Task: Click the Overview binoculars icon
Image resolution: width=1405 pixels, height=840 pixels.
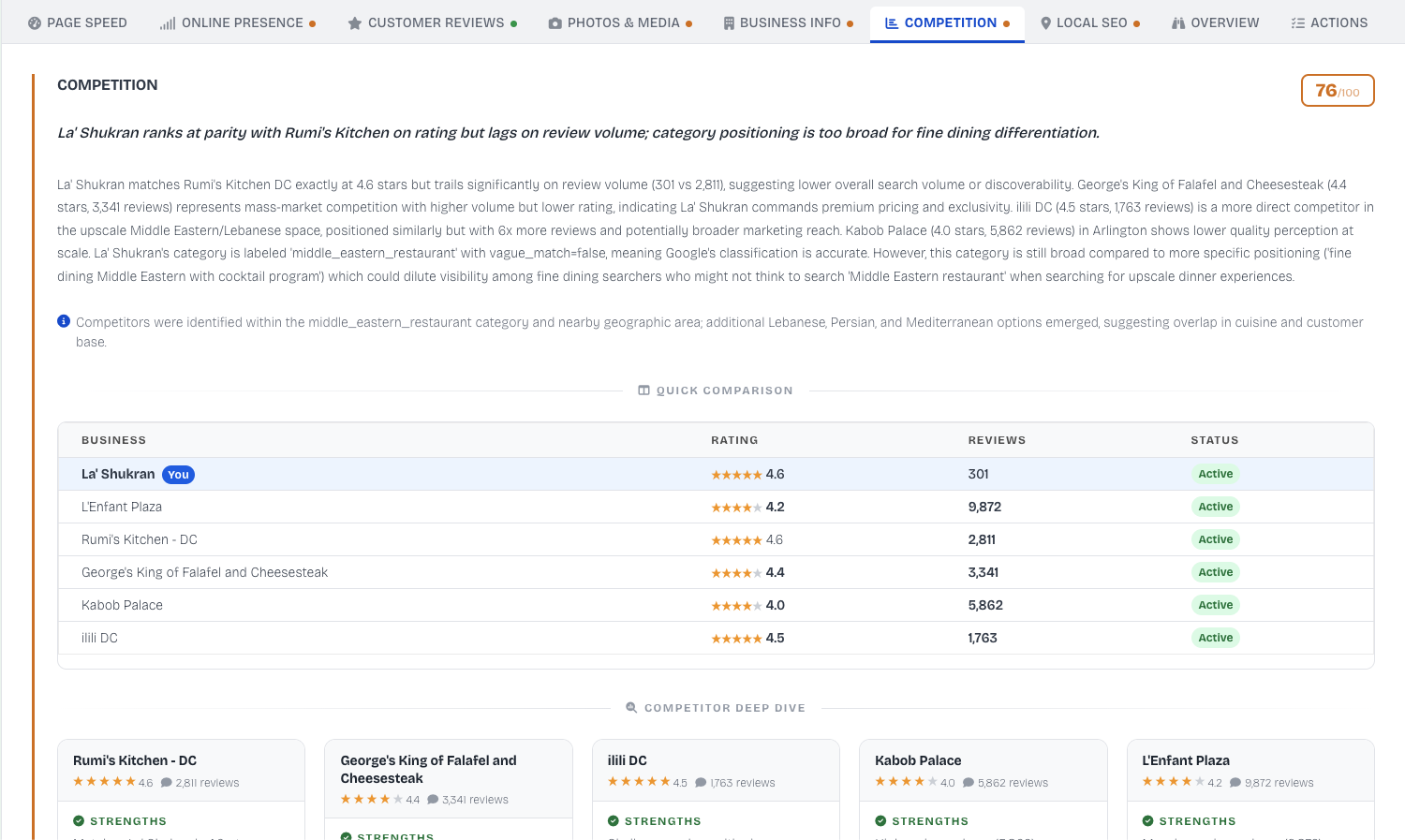Action: tap(1178, 22)
